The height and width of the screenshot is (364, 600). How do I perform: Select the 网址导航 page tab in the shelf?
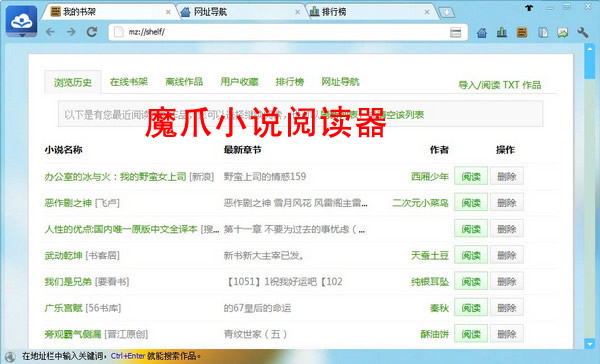click(340, 82)
